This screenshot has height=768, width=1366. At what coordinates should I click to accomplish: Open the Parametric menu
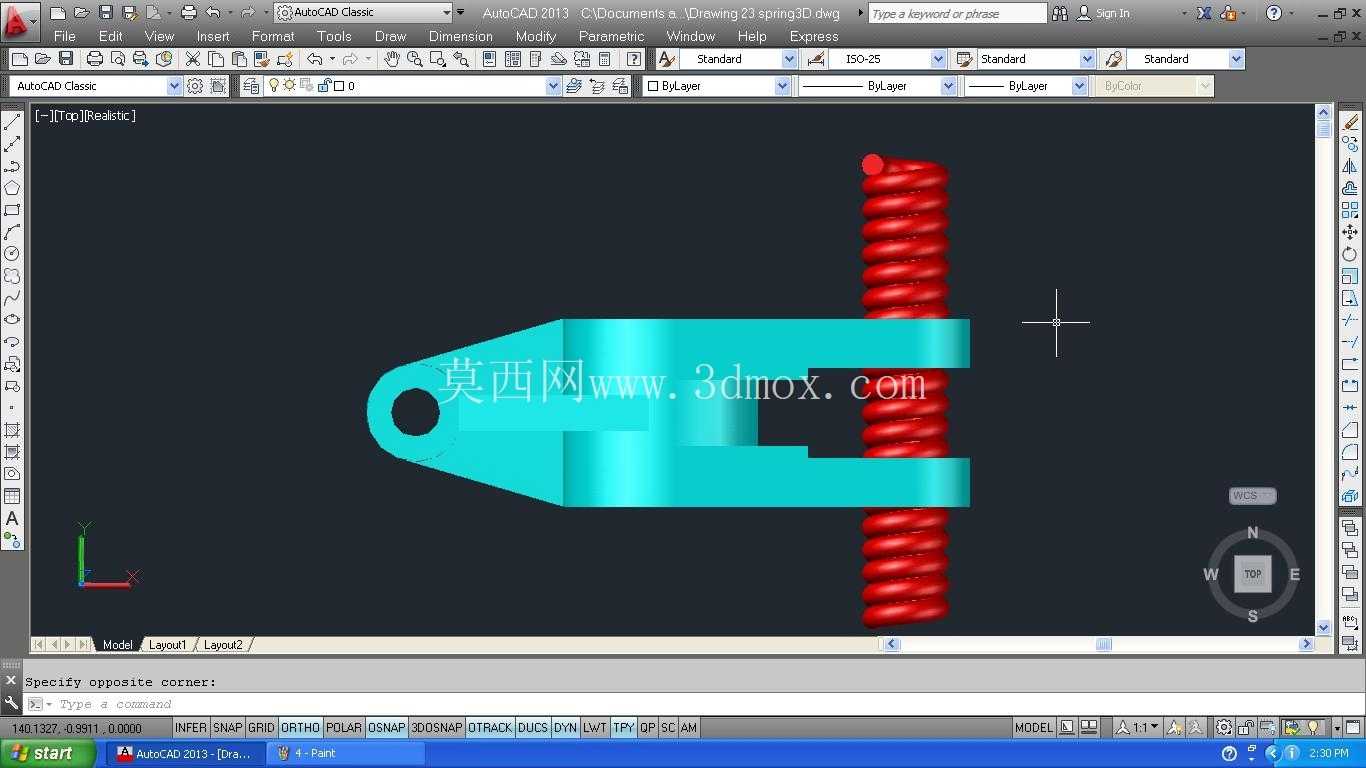pyautogui.click(x=611, y=36)
